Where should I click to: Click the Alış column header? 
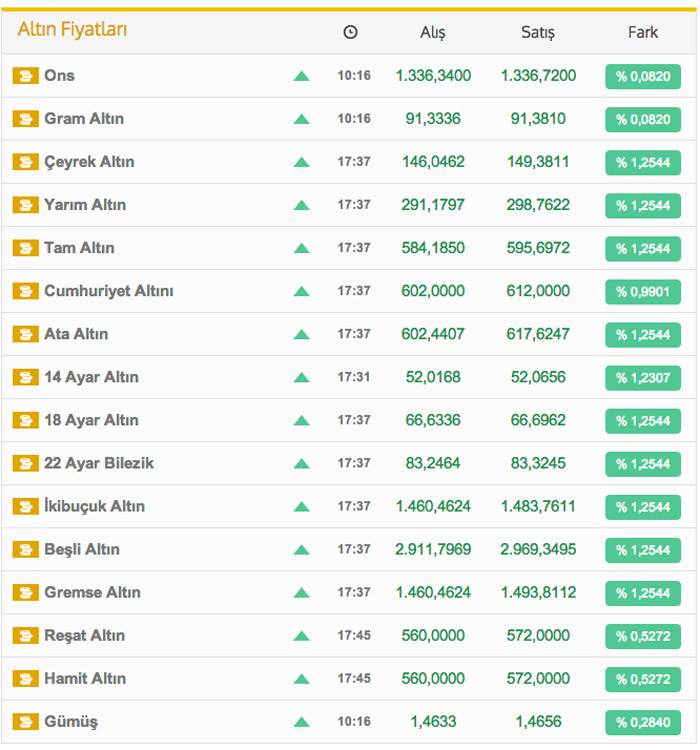(433, 33)
